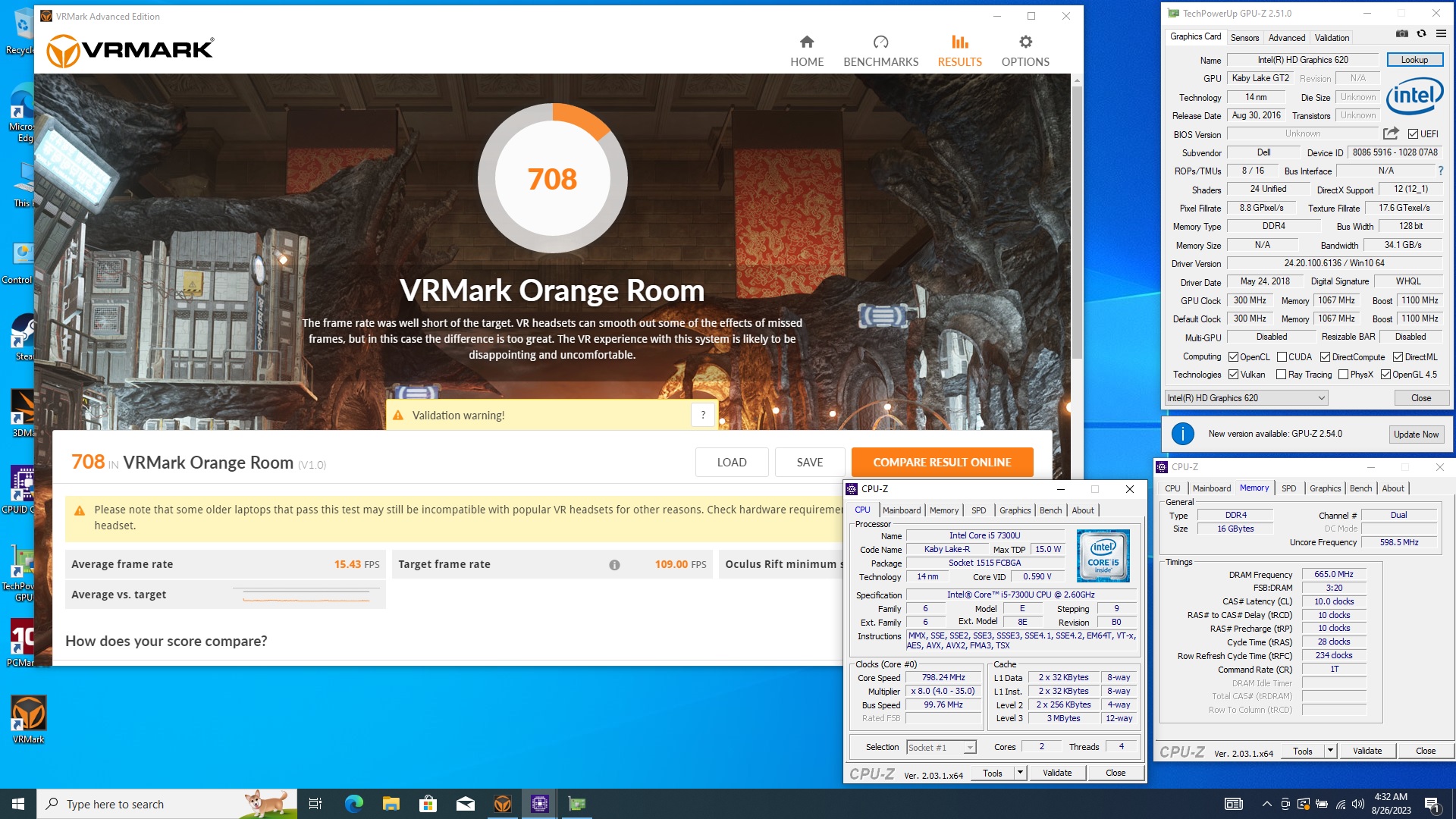The image size is (1456, 819).
Task: Go to VRMark HOME icon
Action: click(806, 42)
